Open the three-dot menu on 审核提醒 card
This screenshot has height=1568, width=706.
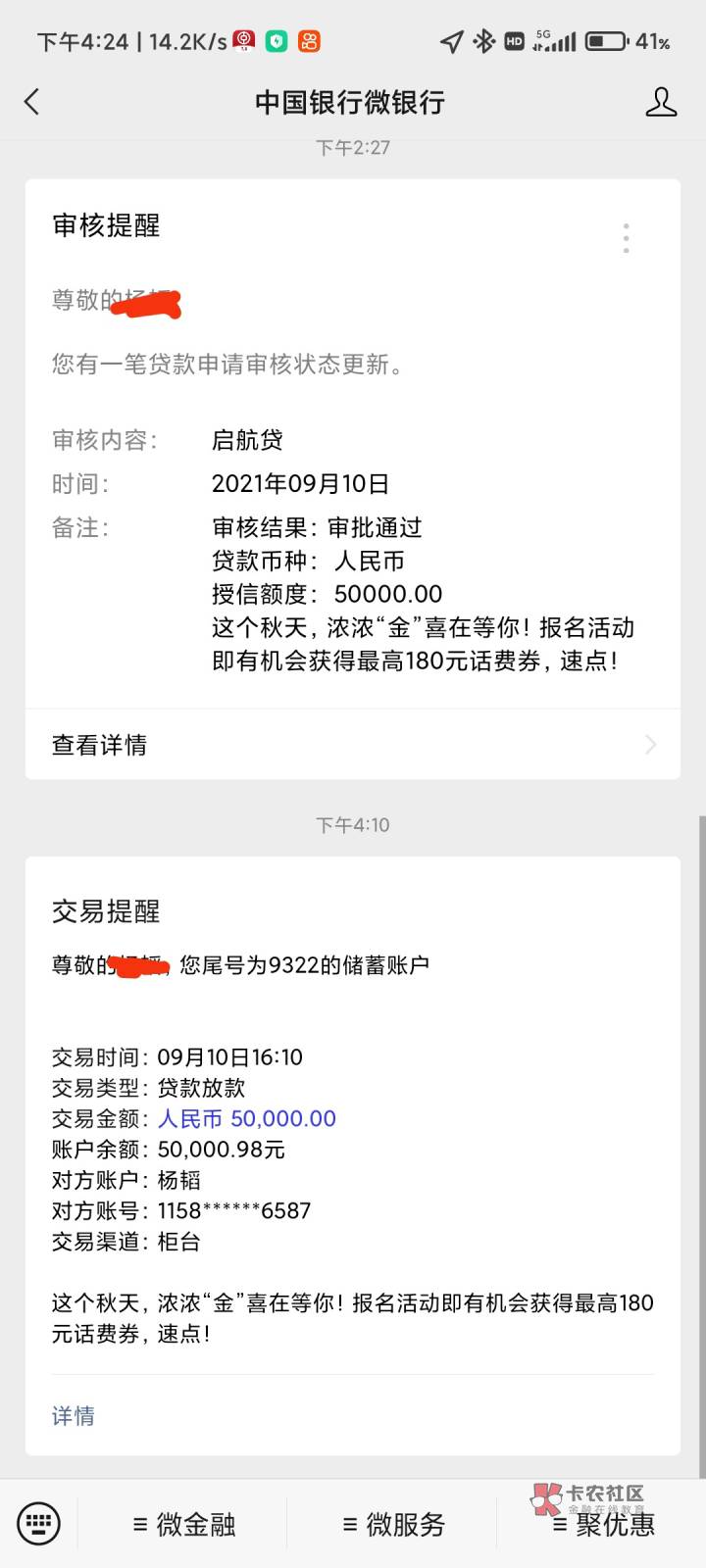pos(626,238)
